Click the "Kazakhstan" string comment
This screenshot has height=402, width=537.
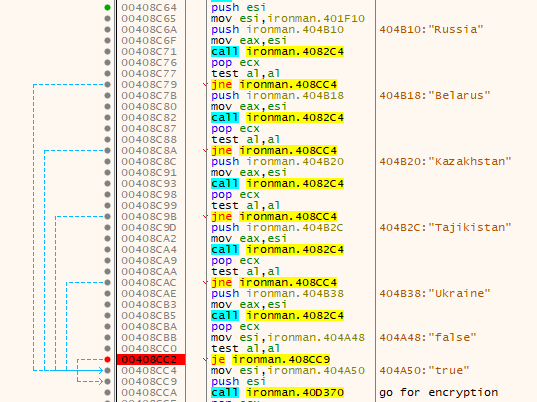[445, 161]
